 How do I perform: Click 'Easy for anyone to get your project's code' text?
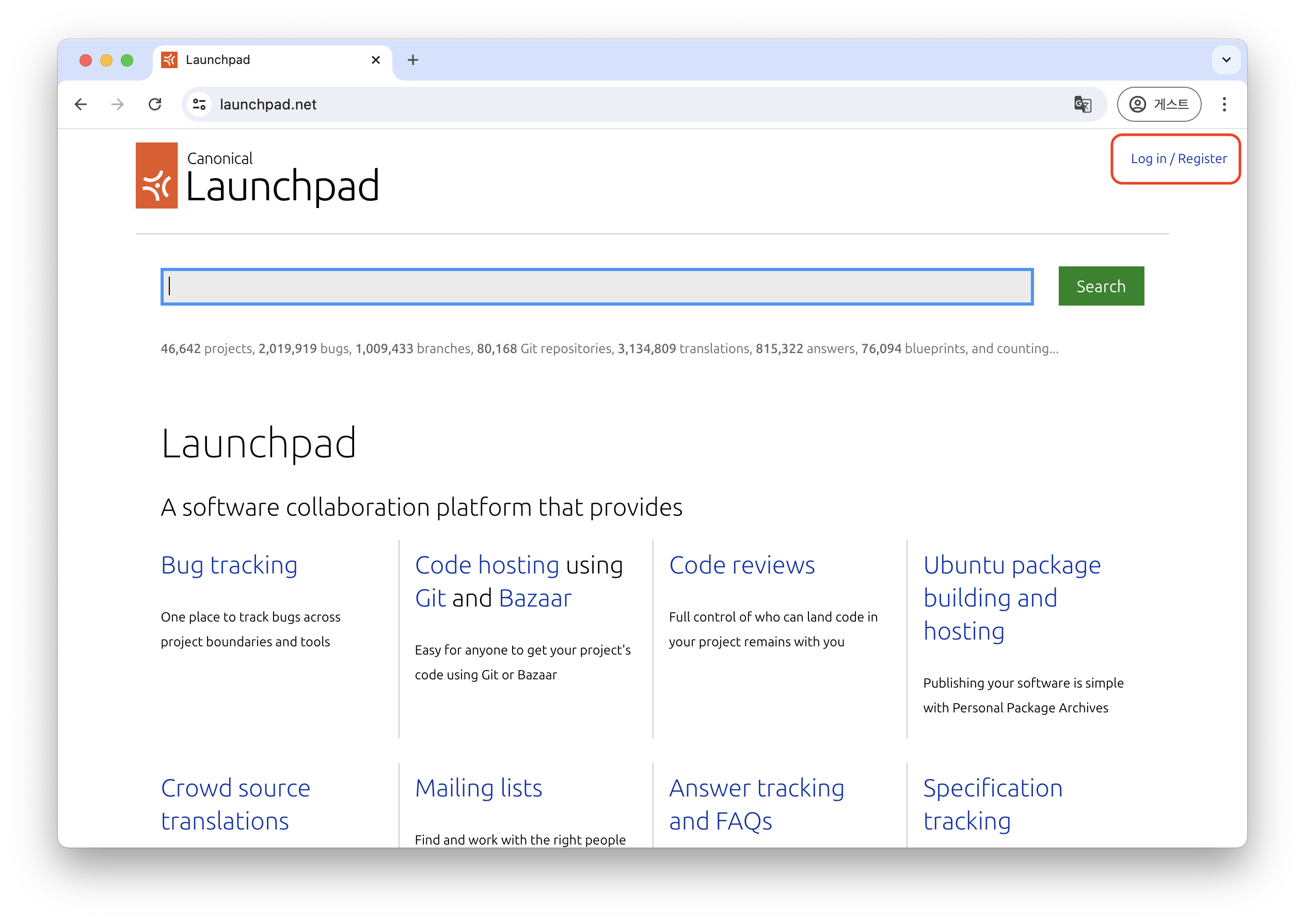tap(522, 662)
